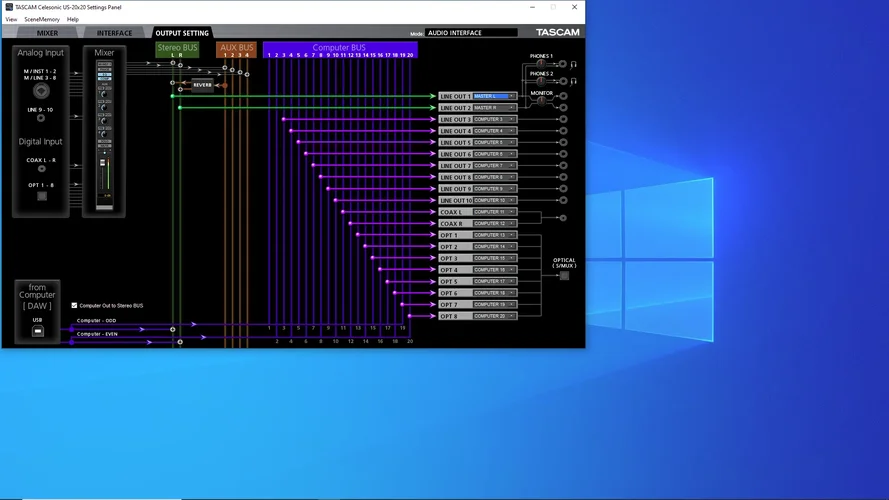Open the LINE OUT 2 source dropdown
The width and height of the screenshot is (889, 500).
(x=494, y=108)
